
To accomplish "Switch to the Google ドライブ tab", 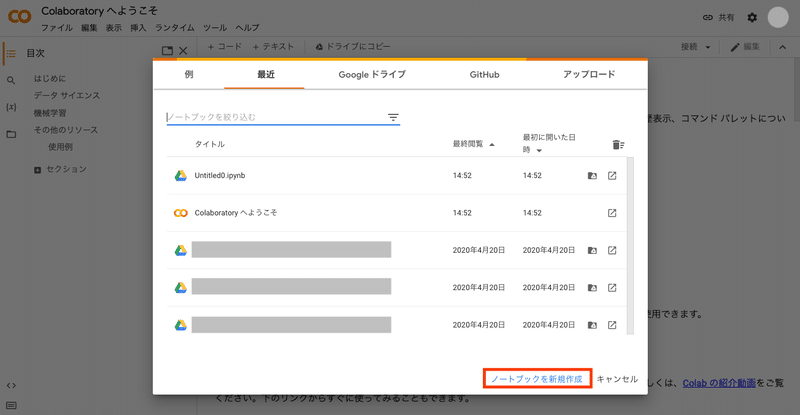I will (x=372, y=75).
